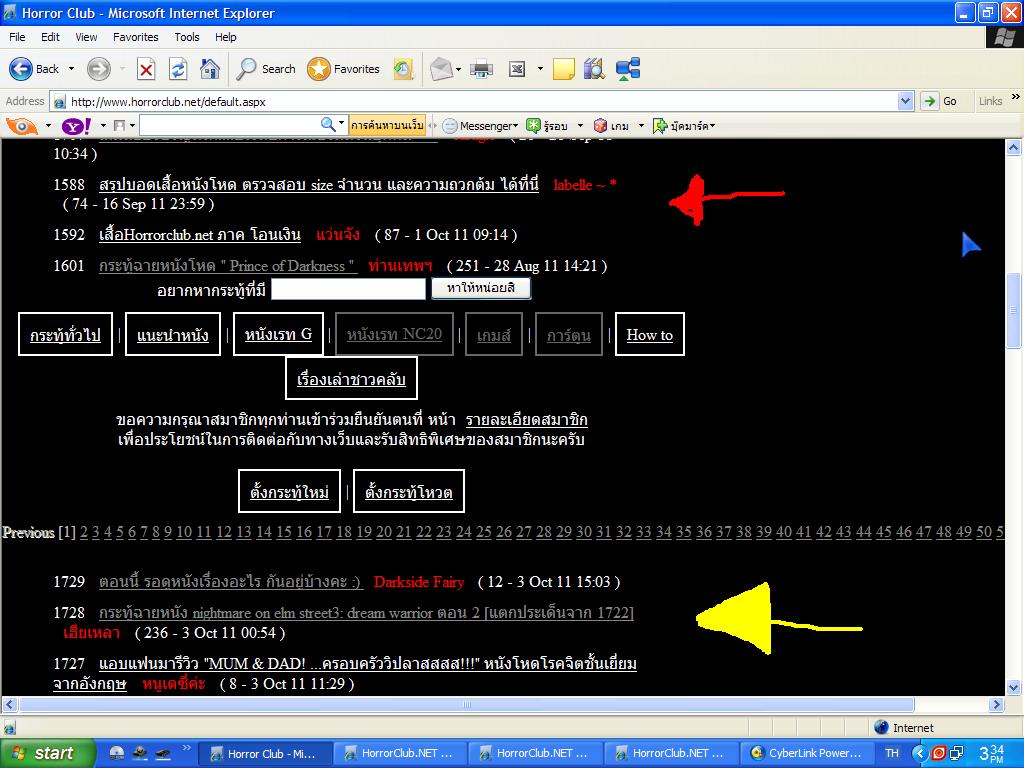Screen dimensions: 1024x768
Task: Click the topic number search input field
Action: coord(348,289)
